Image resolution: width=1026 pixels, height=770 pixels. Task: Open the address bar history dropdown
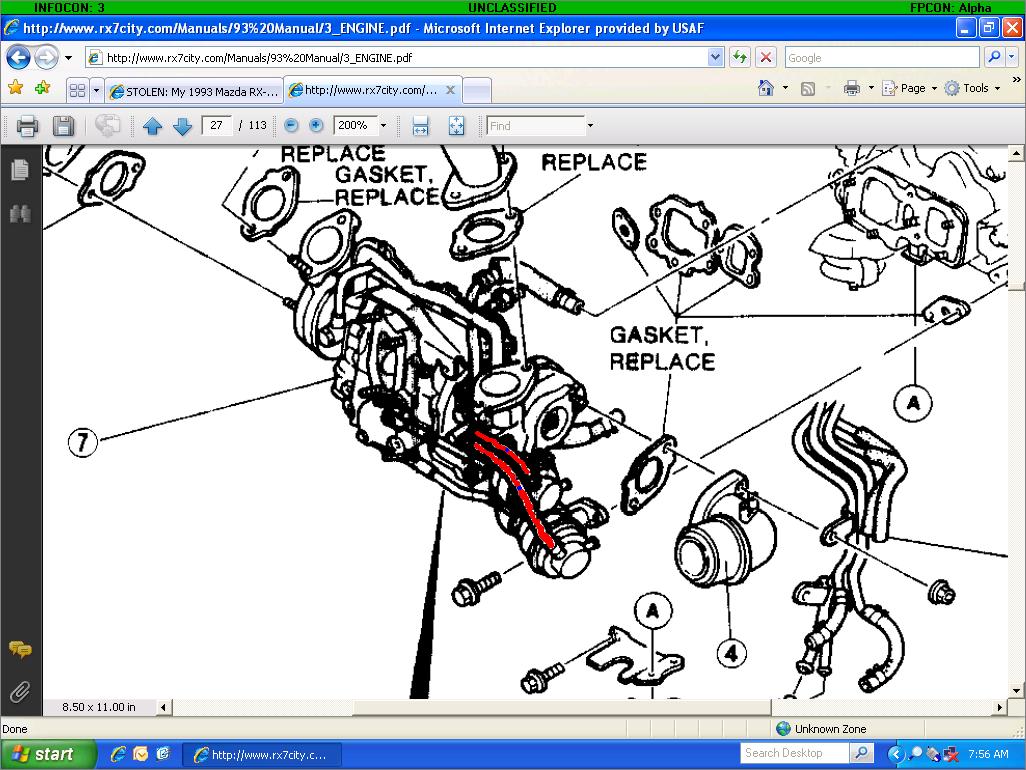pyautogui.click(x=715, y=58)
